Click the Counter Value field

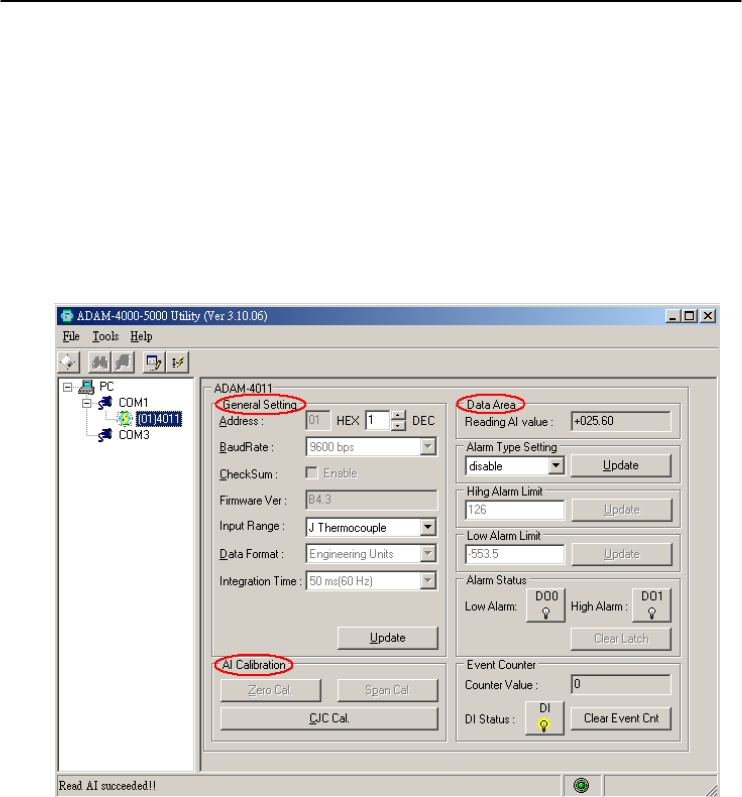coord(621,684)
